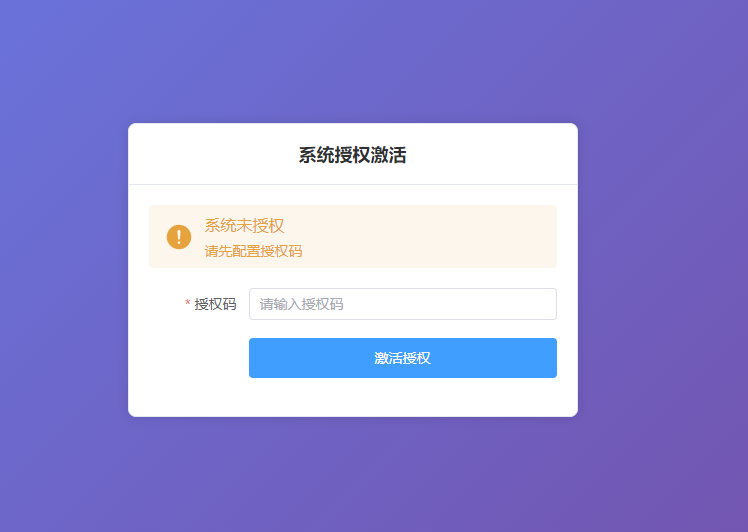748x532 pixels.
Task: Click the orange warning exclamation icon
Action: [179, 237]
